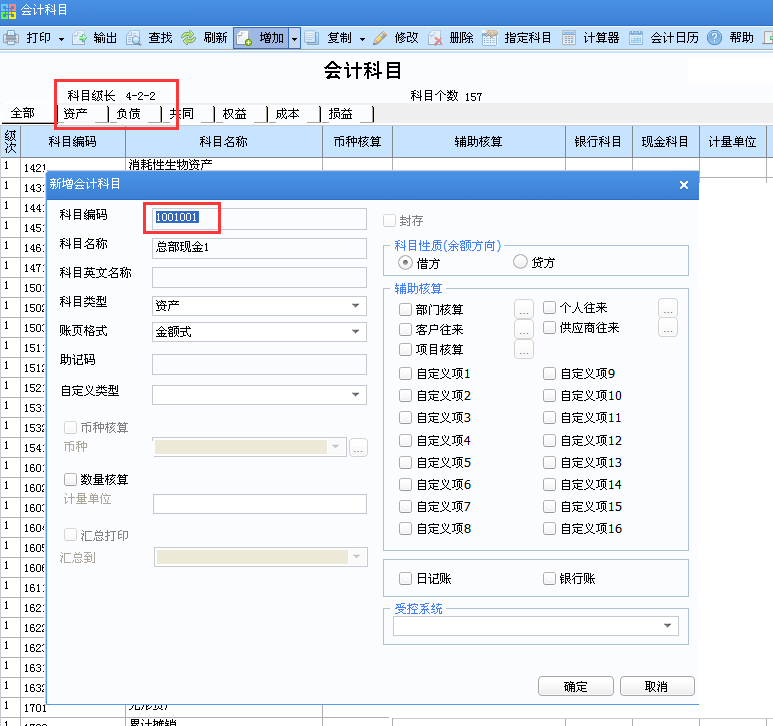This screenshot has width=773, height=726.
Task: Click the Refresh (刷新) icon
Action: coord(188,38)
